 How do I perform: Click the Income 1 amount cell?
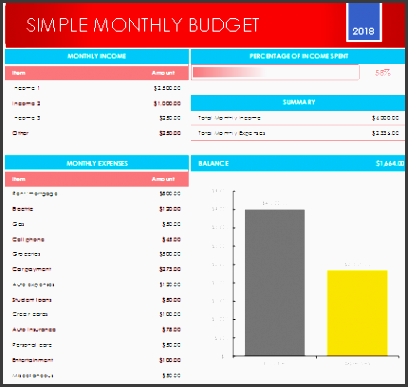167,88
